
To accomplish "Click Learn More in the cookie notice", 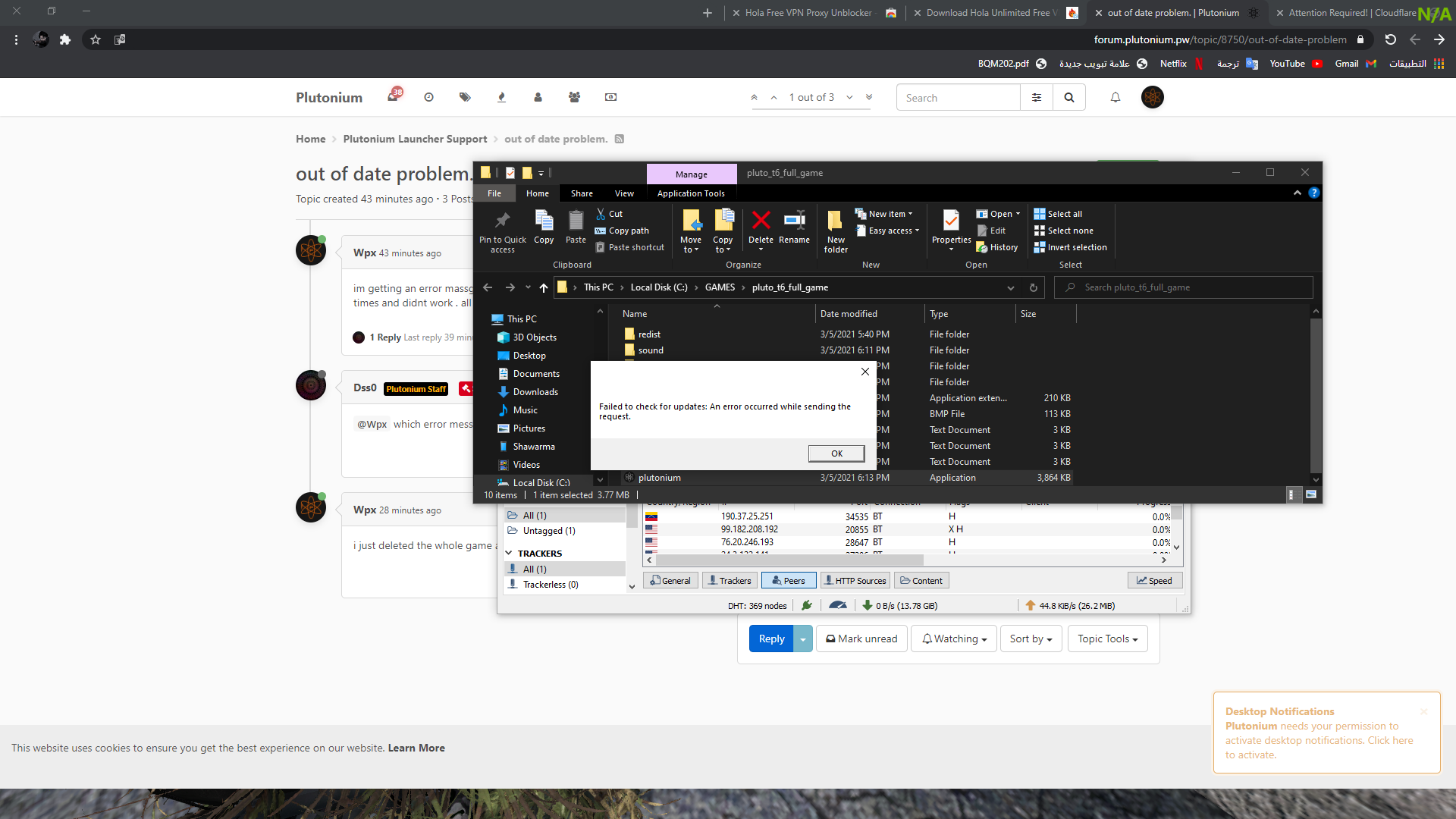I will click(416, 748).
